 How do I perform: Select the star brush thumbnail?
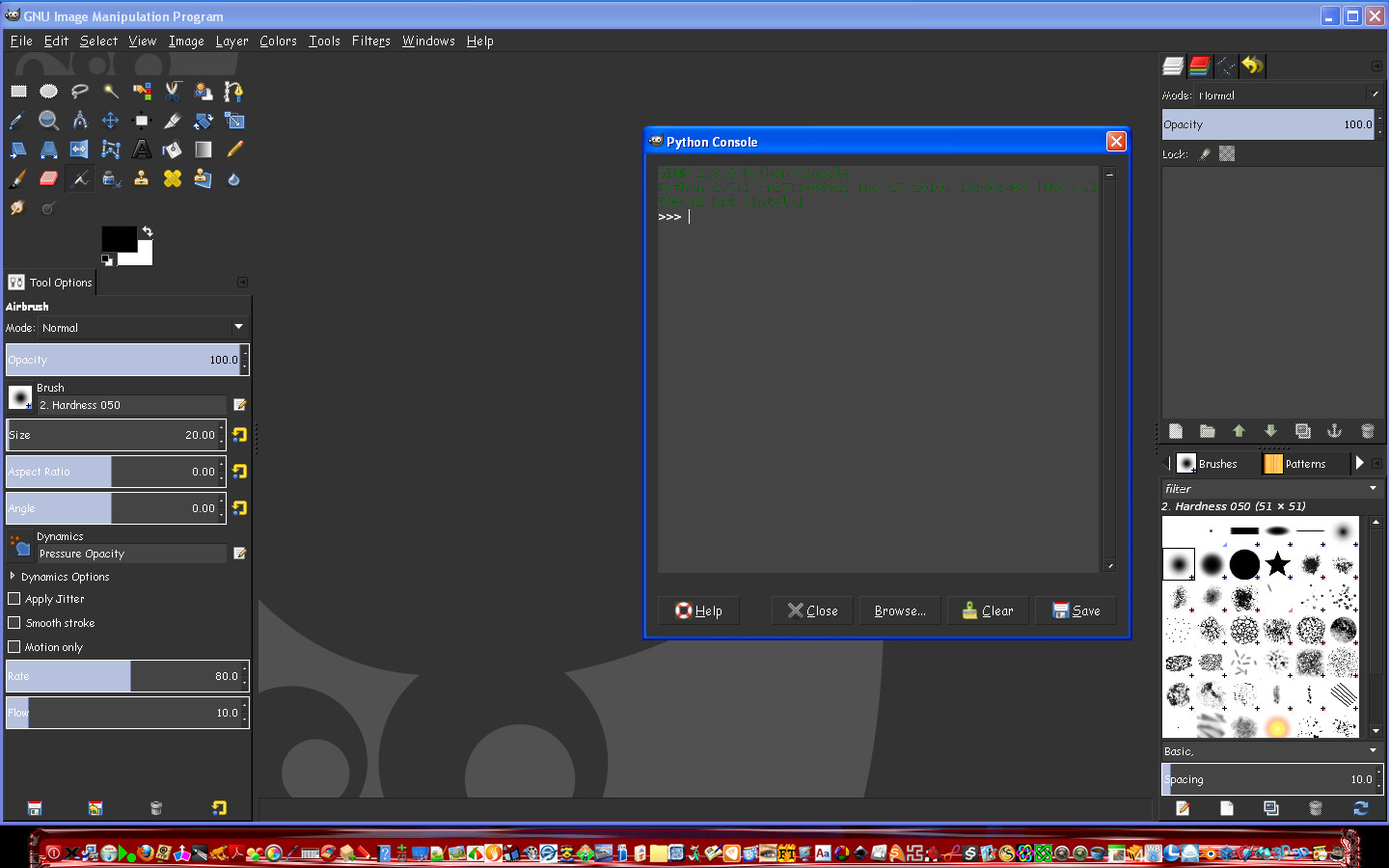coord(1277,563)
